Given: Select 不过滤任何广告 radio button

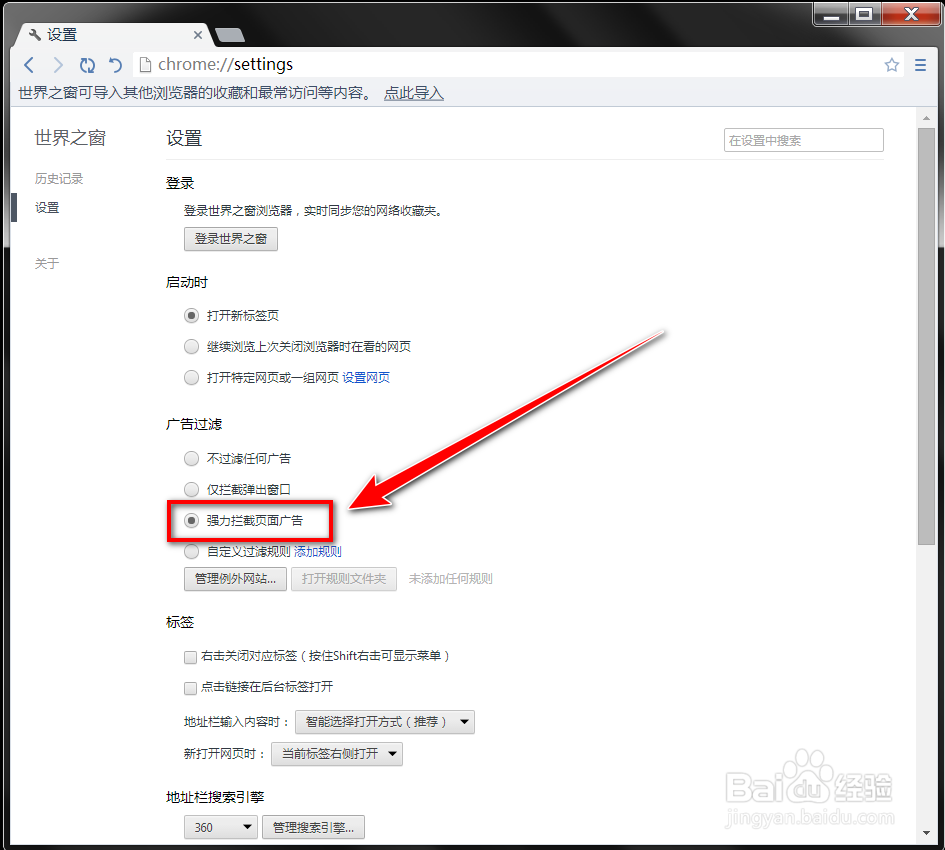Looking at the screenshot, I should point(191,458).
